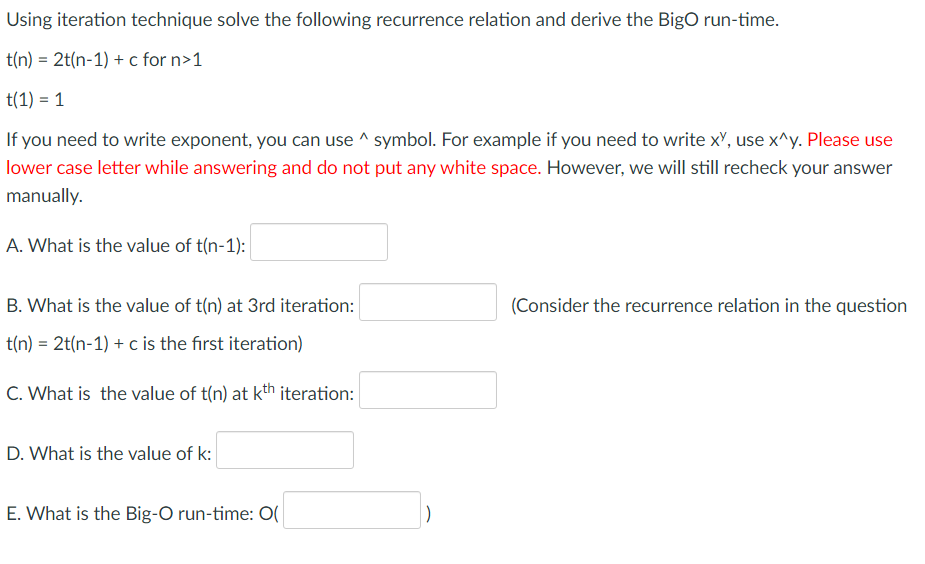Focus the Big-O run-time answer field

352,510
